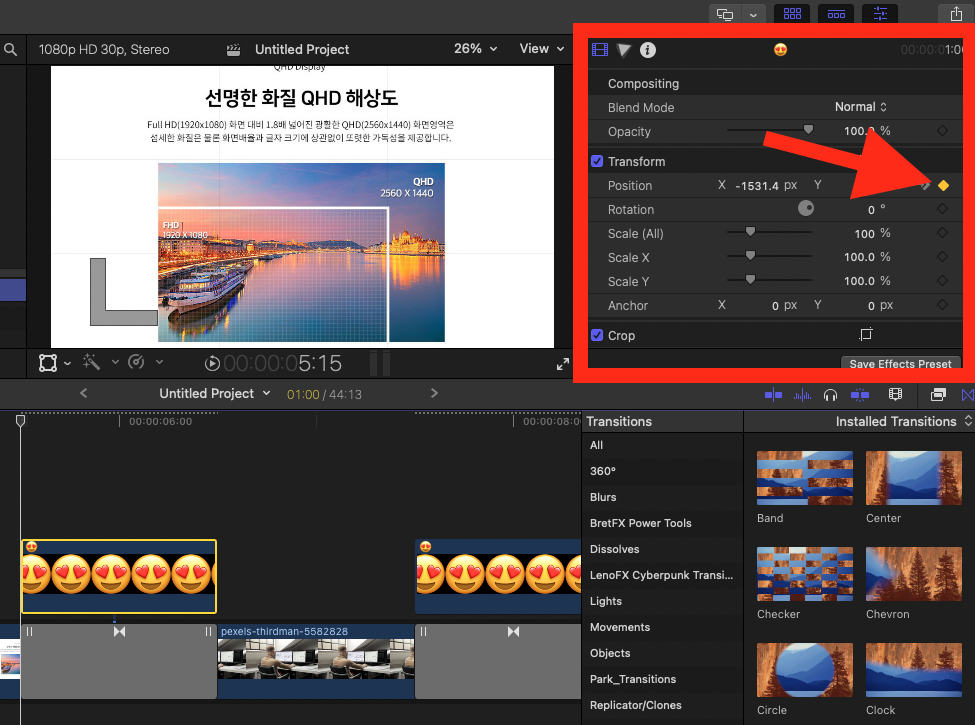Open the Color inspector triangle tab
Screen dimensions: 975x725
tap(624, 50)
